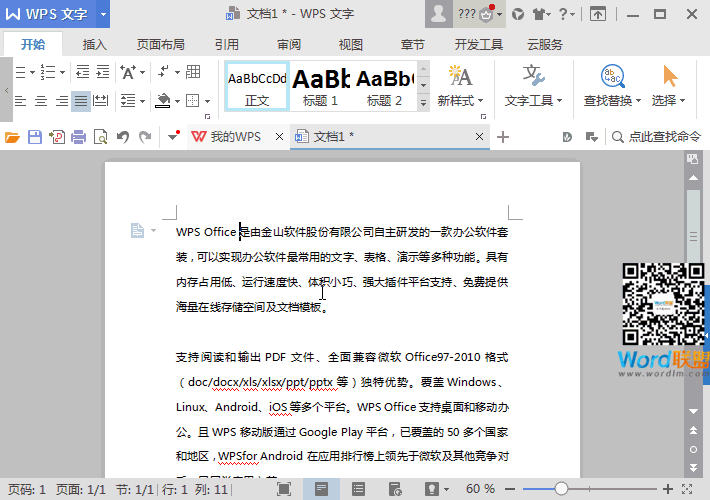Open the 开发工具 tab
This screenshot has width=710, height=500.
(479, 44)
